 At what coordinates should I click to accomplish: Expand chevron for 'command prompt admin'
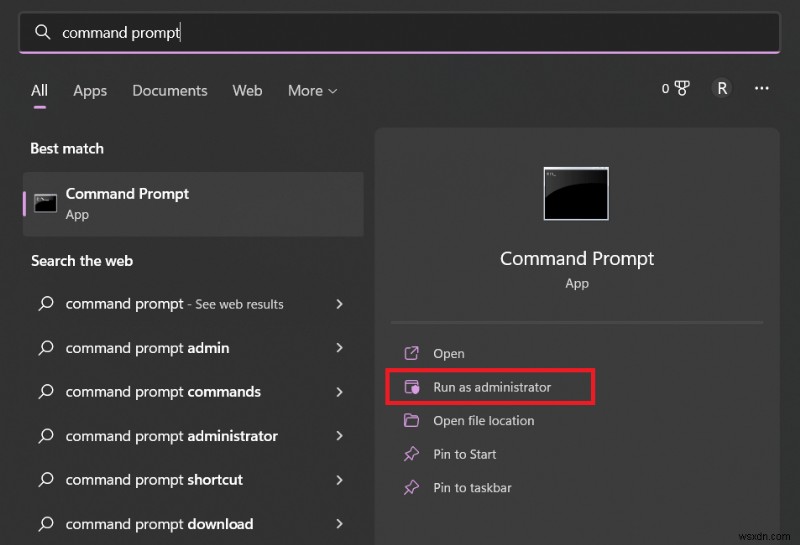click(339, 348)
